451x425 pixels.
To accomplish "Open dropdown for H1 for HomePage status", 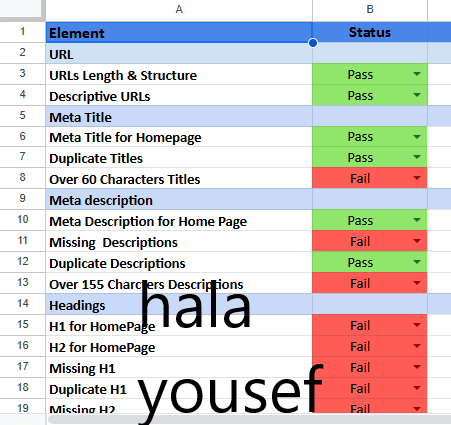I will (x=417, y=325).
